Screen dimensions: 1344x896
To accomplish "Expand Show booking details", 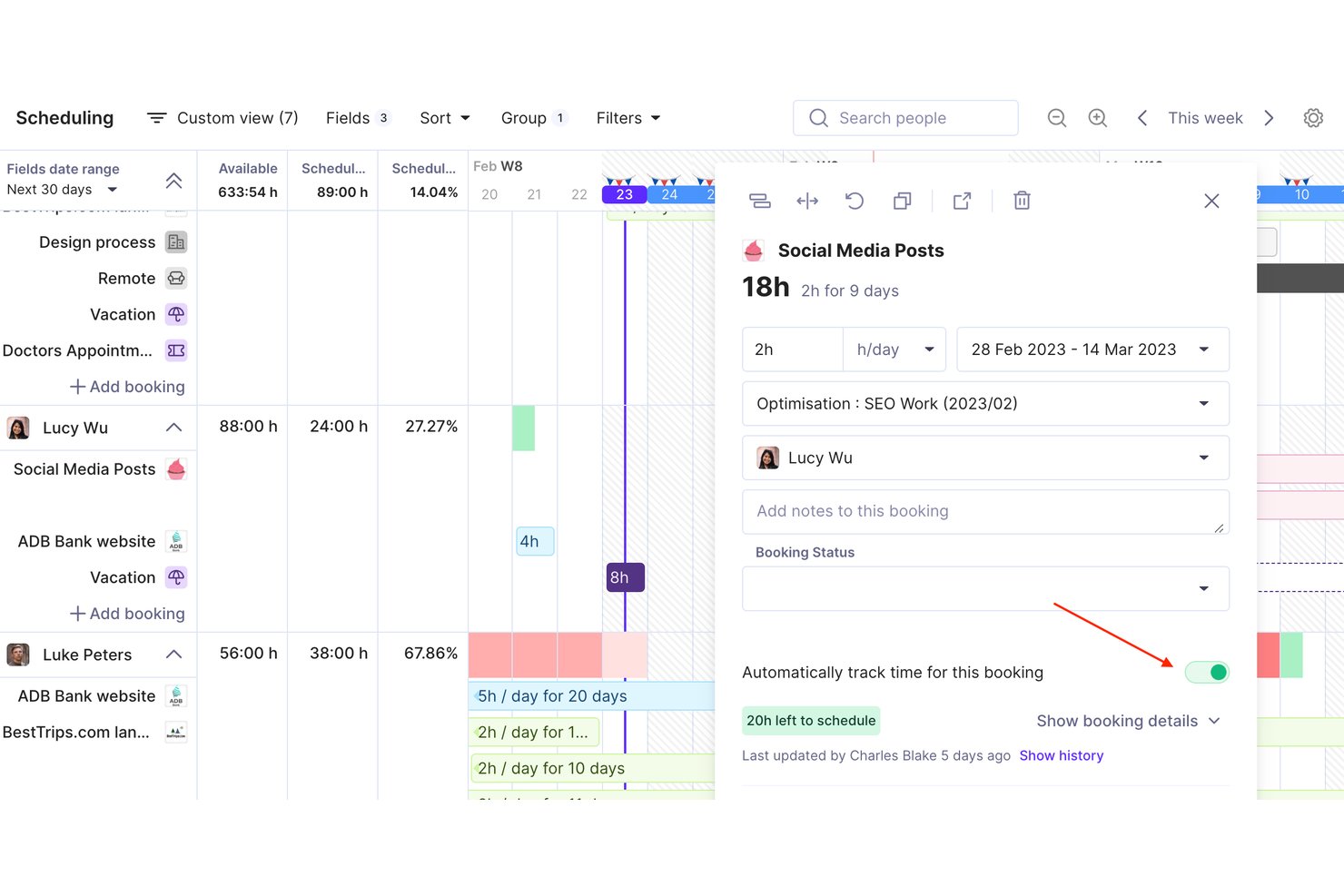I will coord(1129,721).
